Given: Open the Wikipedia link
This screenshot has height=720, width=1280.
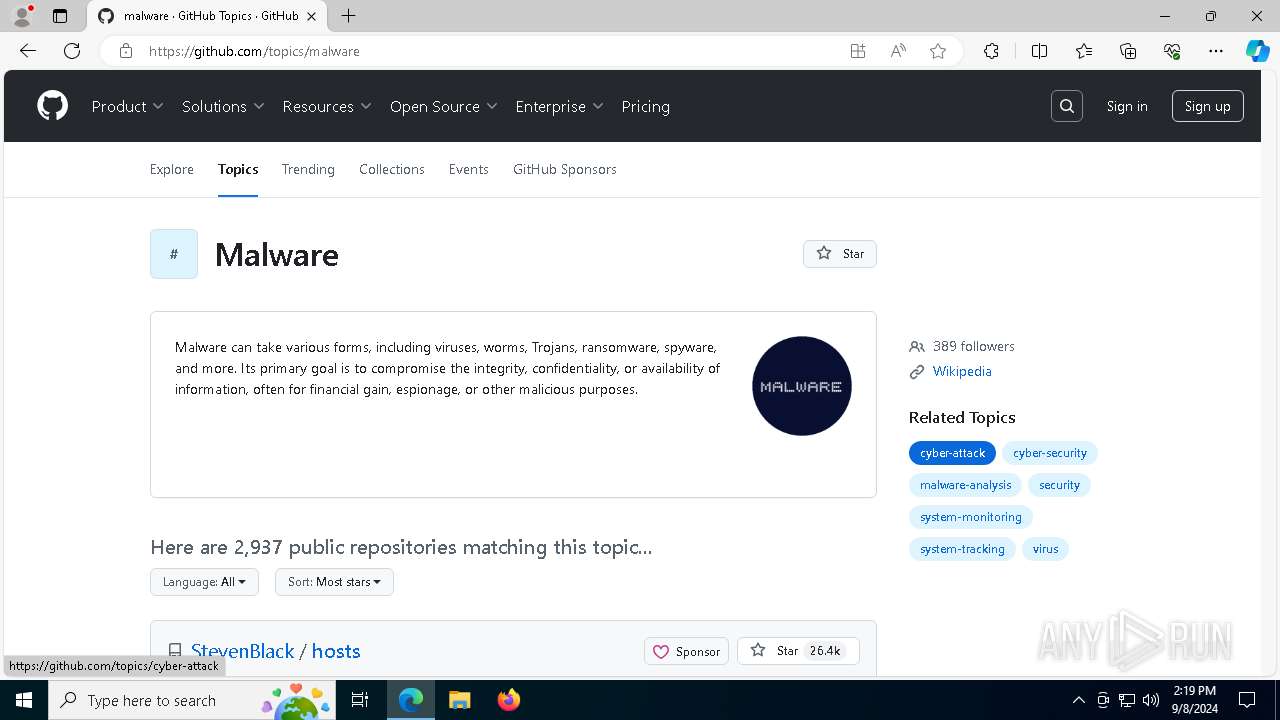Looking at the screenshot, I should [x=962, y=371].
